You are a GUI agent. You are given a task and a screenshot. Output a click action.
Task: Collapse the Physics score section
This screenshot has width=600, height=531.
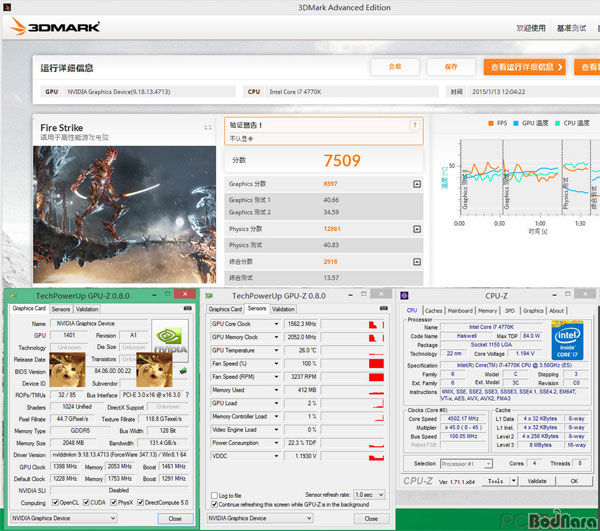click(x=417, y=229)
